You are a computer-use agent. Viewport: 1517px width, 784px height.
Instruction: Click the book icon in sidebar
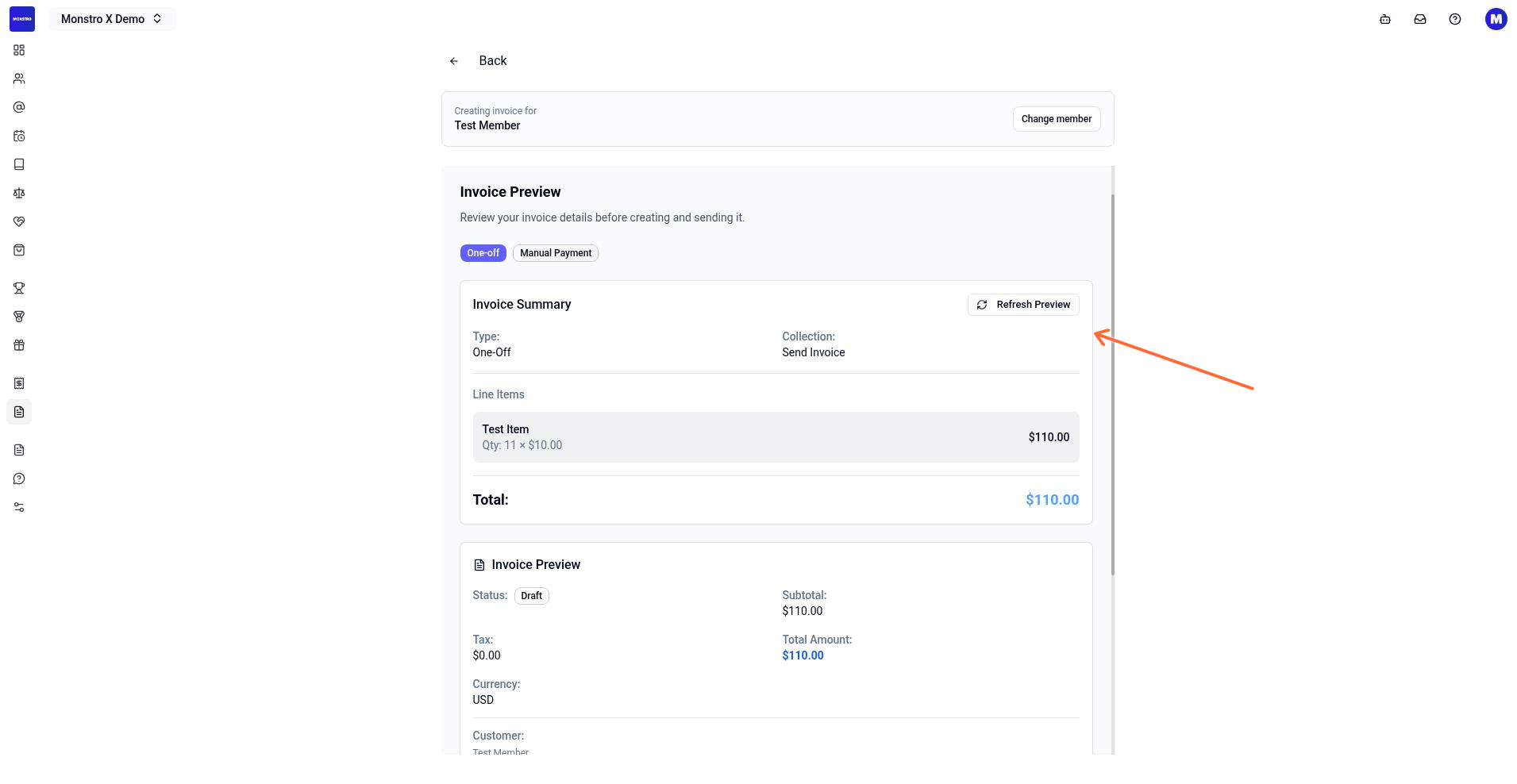pyautogui.click(x=19, y=164)
